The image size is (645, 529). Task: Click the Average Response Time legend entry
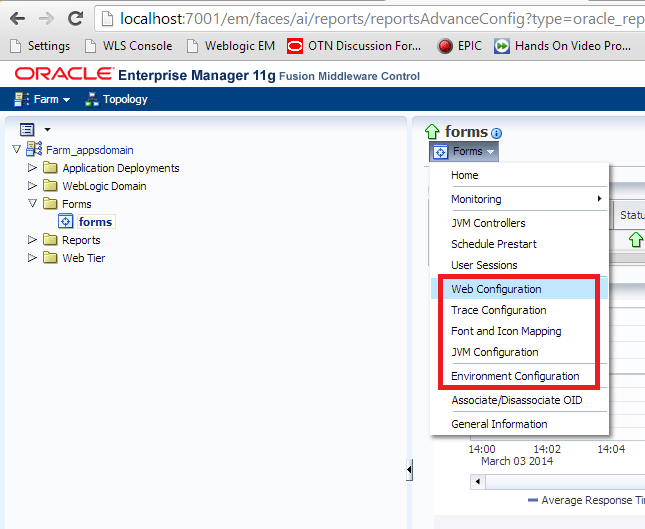pyautogui.click(x=586, y=500)
